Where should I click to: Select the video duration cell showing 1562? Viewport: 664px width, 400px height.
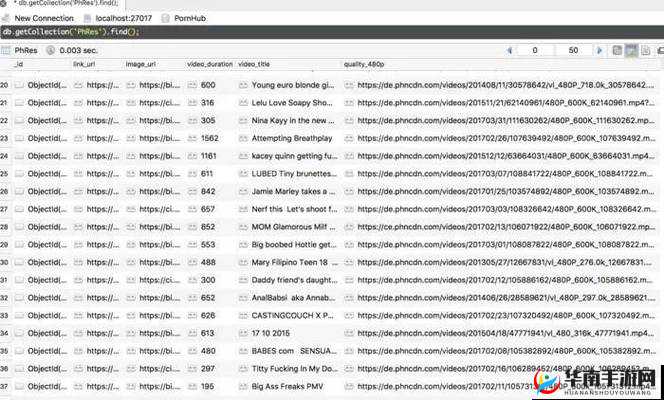tap(209, 138)
